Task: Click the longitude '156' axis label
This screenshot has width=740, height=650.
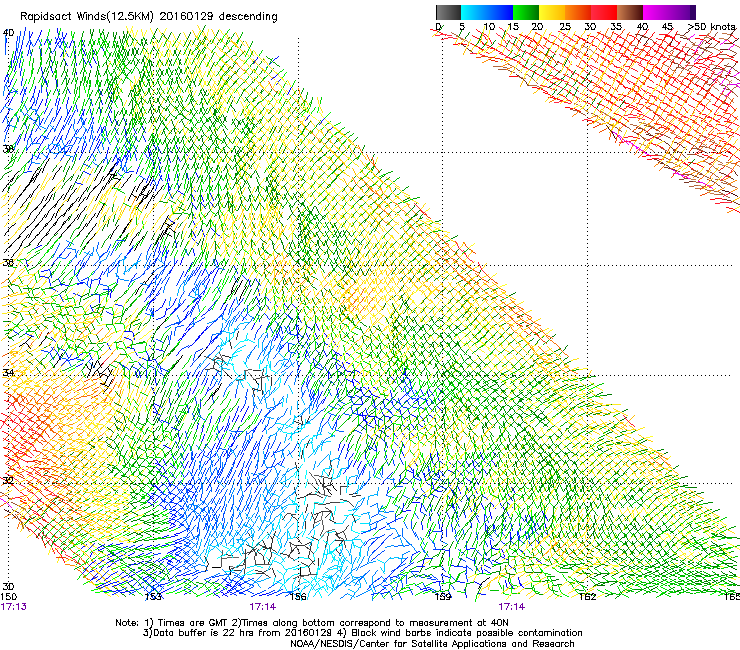Action: point(298,597)
